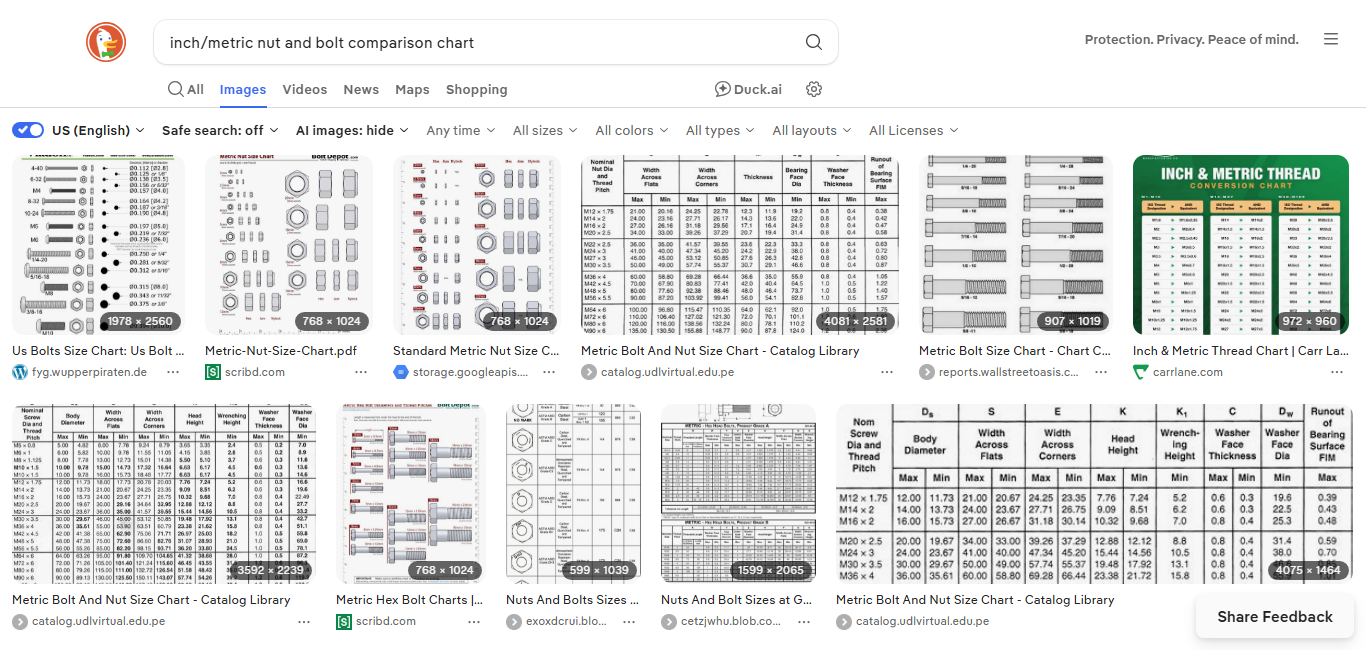The width and height of the screenshot is (1366, 650).
Task: Open the DuckDuckGo logo home page
Action: point(106,42)
